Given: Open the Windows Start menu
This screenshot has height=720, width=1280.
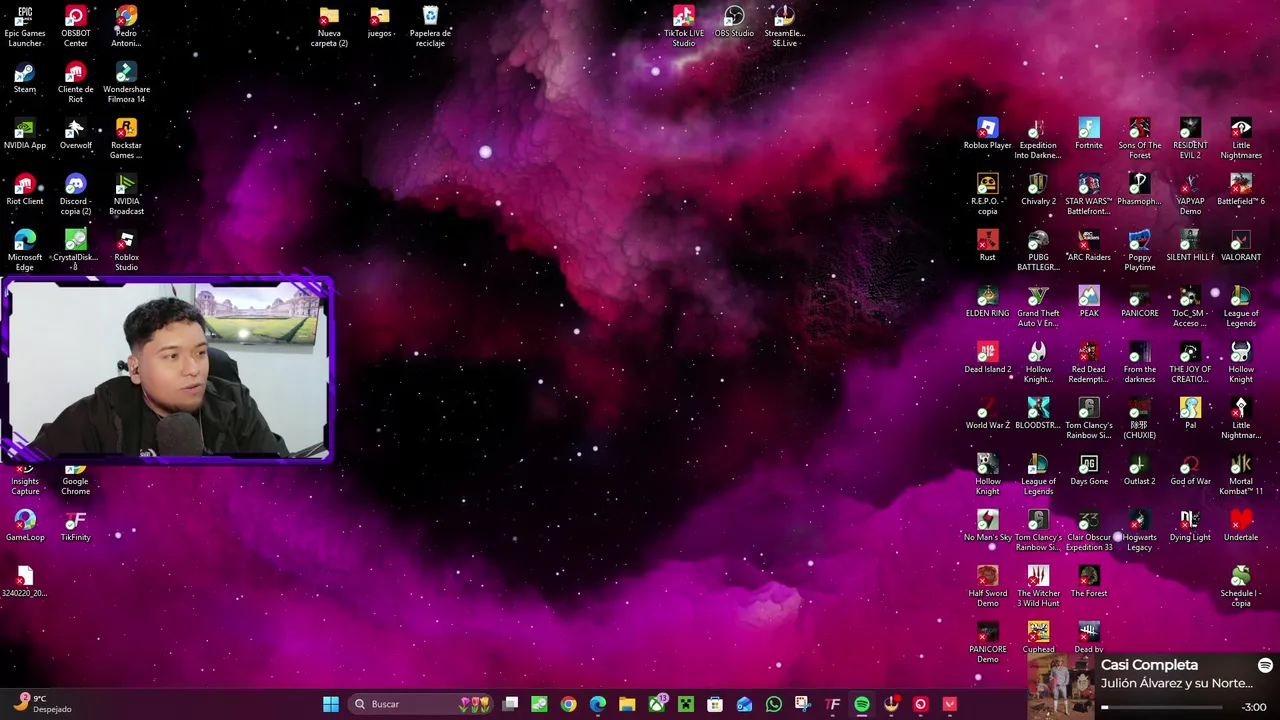Looking at the screenshot, I should point(330,704).
